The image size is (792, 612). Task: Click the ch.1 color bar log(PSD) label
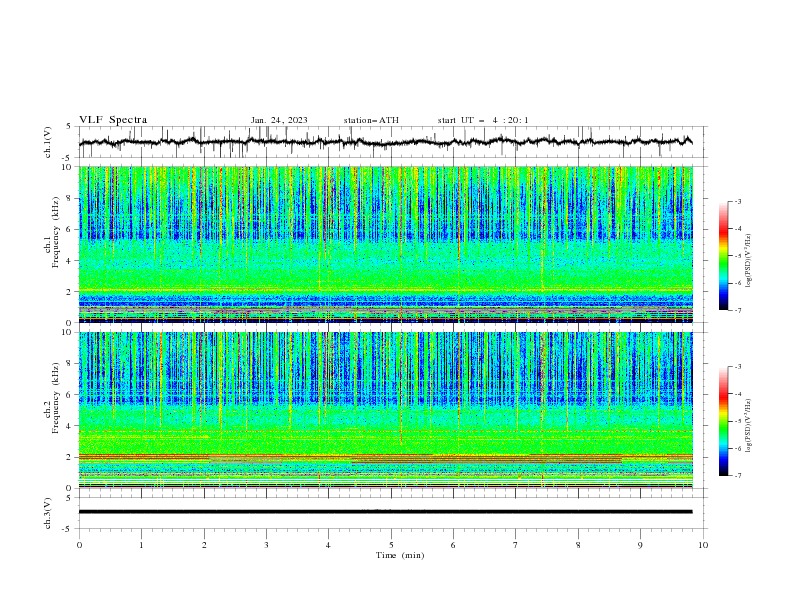coord(749,261)
